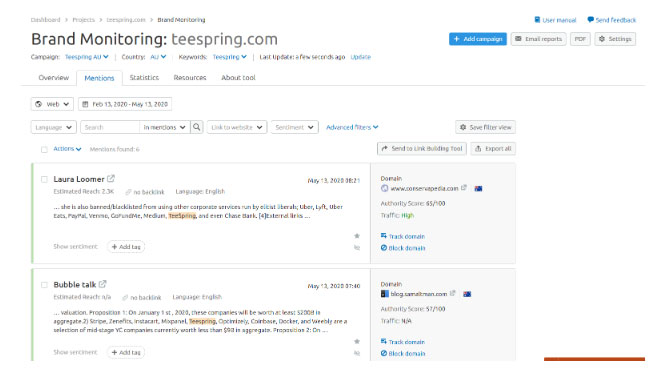This screenshot has height=383, width=665.
Task: Open the Dashboard breadcrumb
Action: 45,20
